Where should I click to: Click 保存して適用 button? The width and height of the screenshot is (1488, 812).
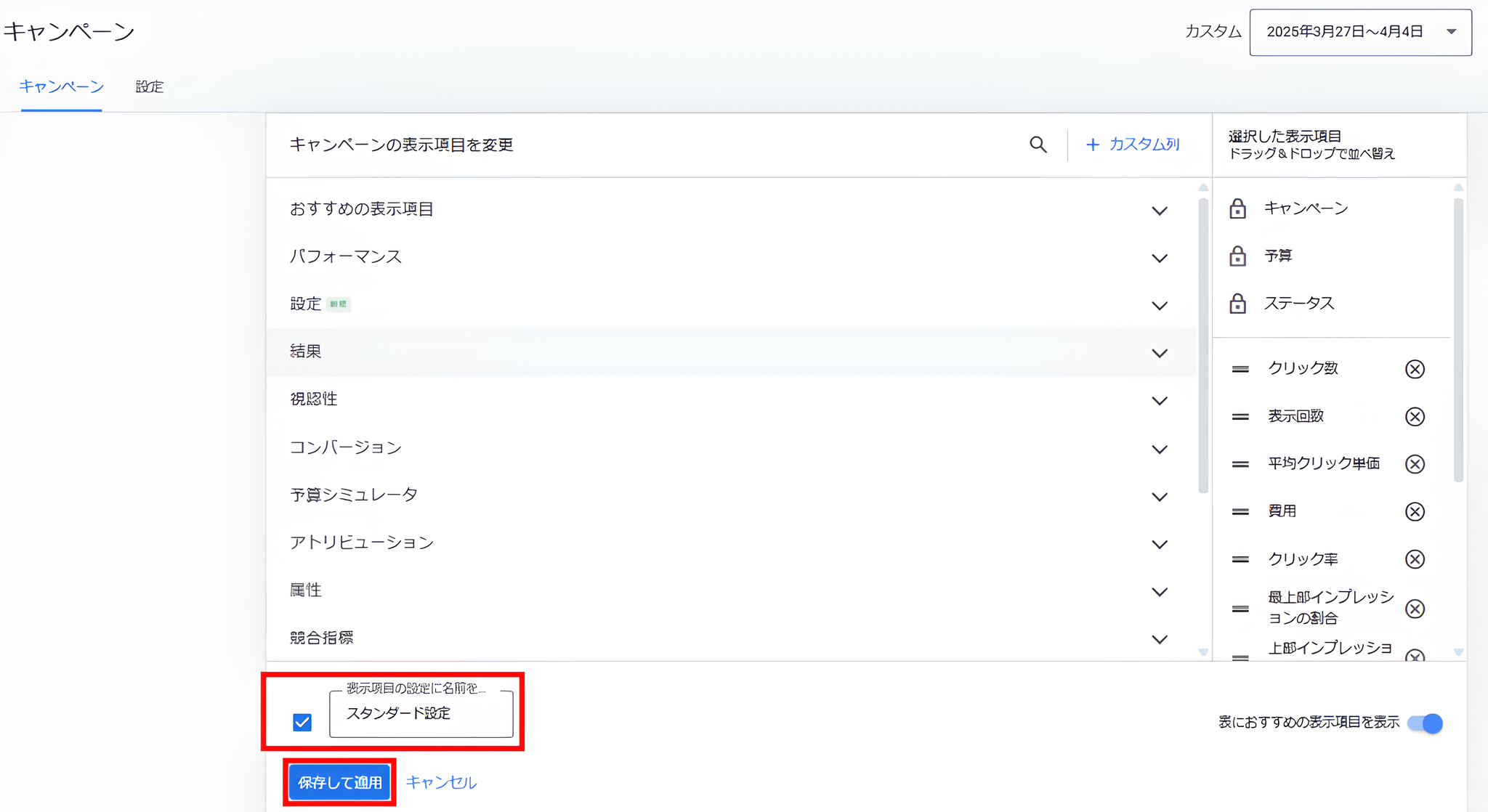coord(340,782)
